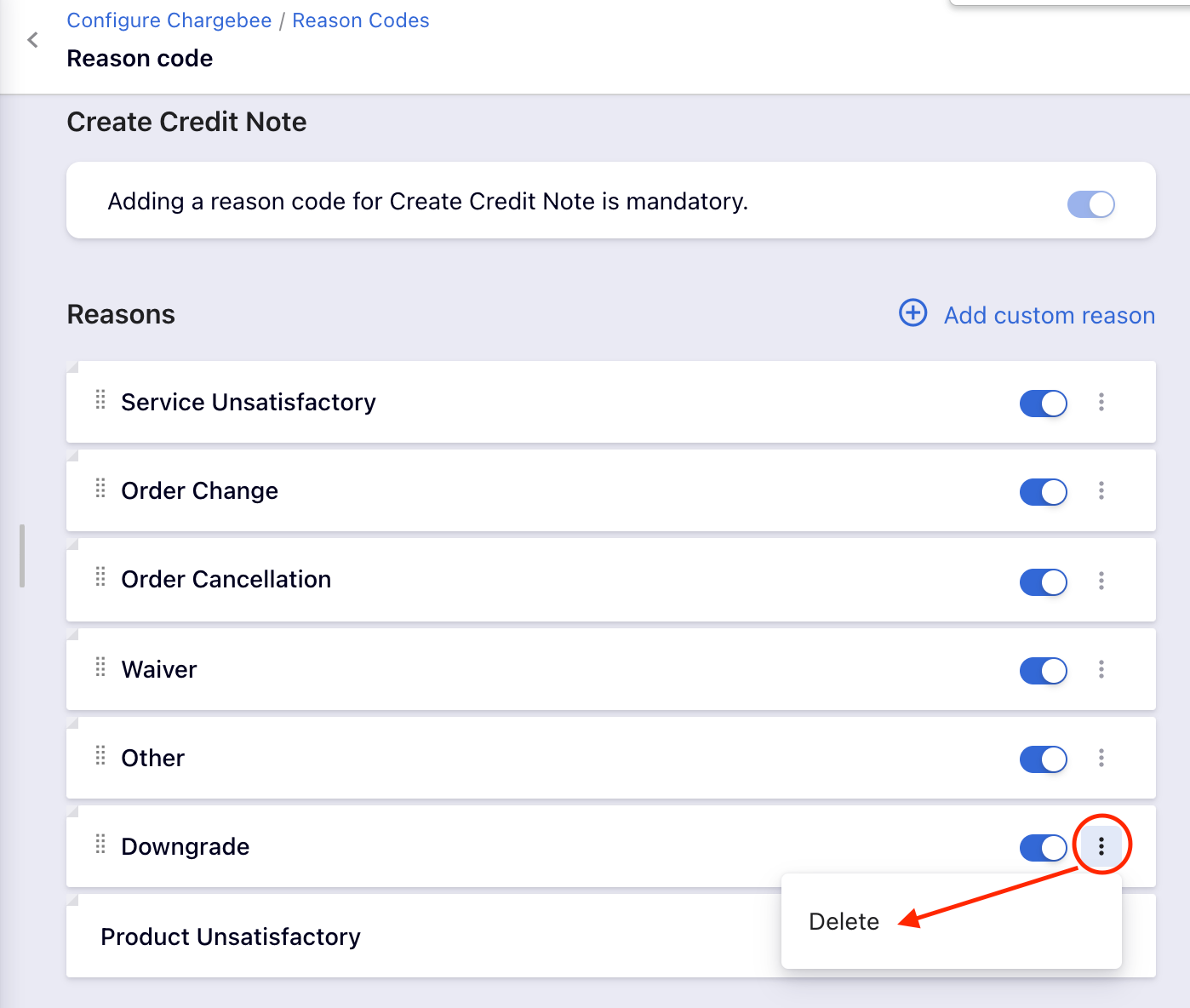Click the back arrow icon
Viewport: 1190px width, 1008px height.
33,40
